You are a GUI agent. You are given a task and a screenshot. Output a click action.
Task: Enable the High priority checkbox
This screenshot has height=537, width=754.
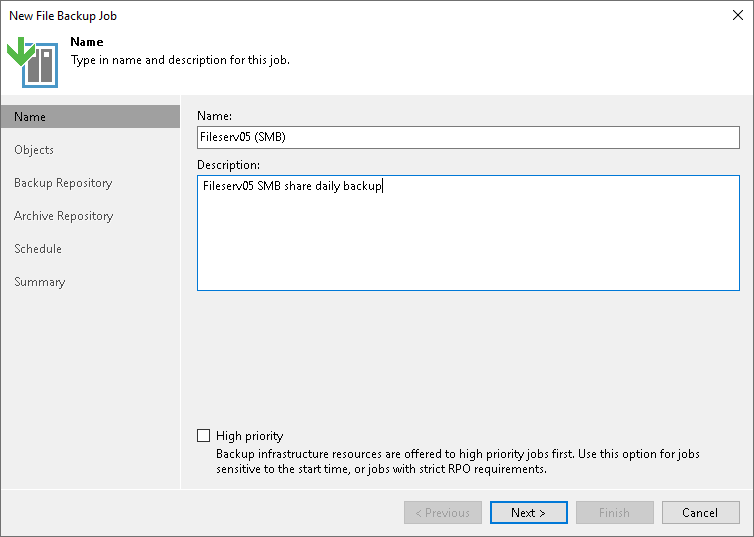tap(203, 436)
